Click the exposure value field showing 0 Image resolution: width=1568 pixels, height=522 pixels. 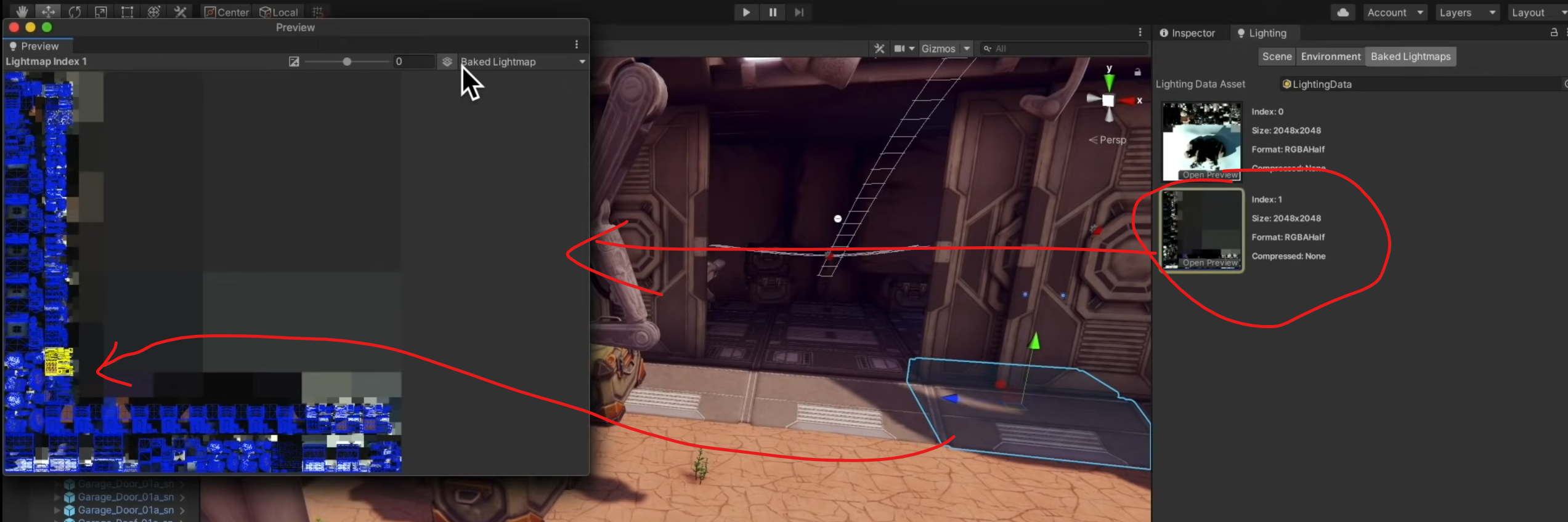pyautogui.click(x=413, y=62)
